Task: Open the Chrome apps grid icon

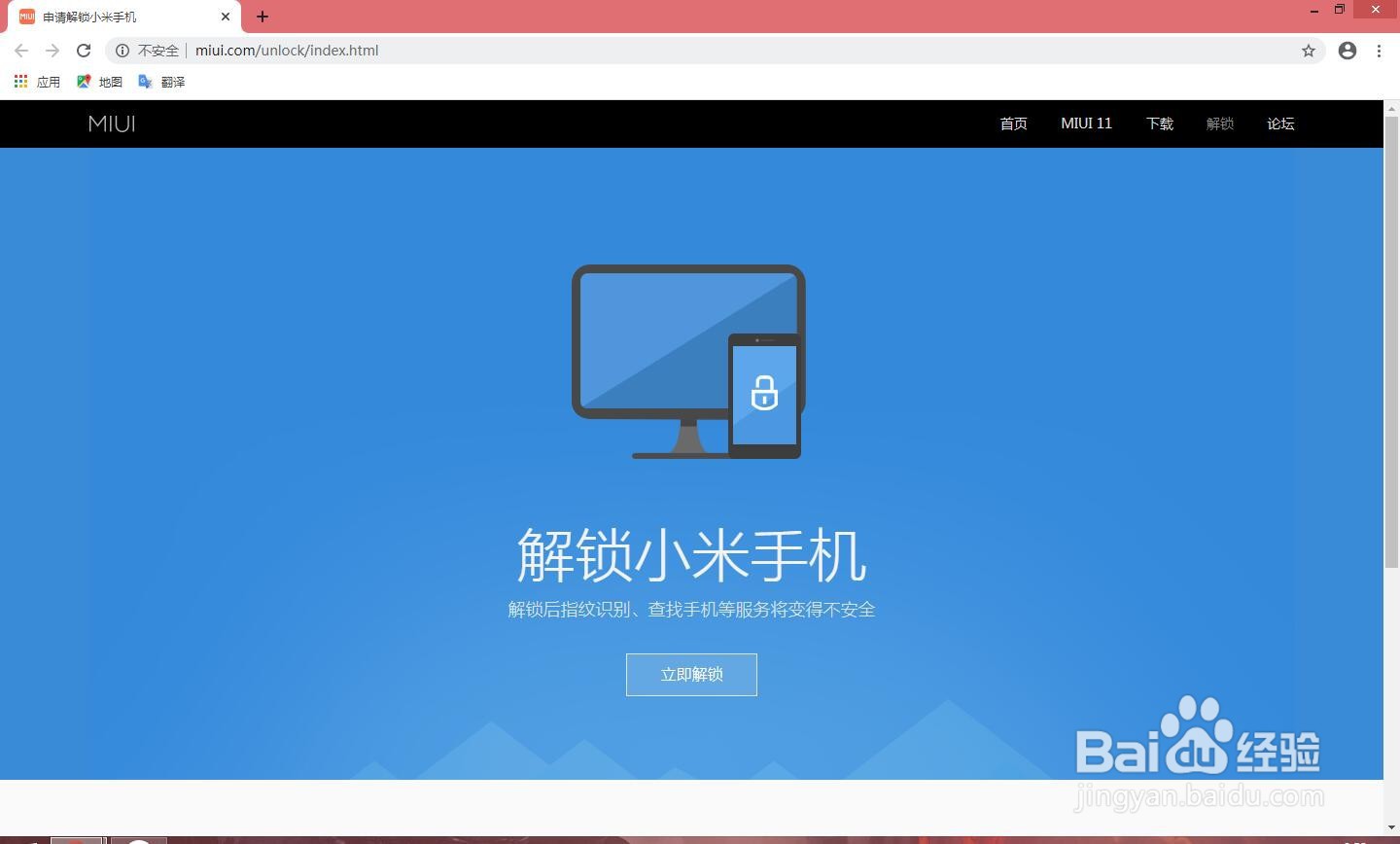Action: (x=20, y=82)
